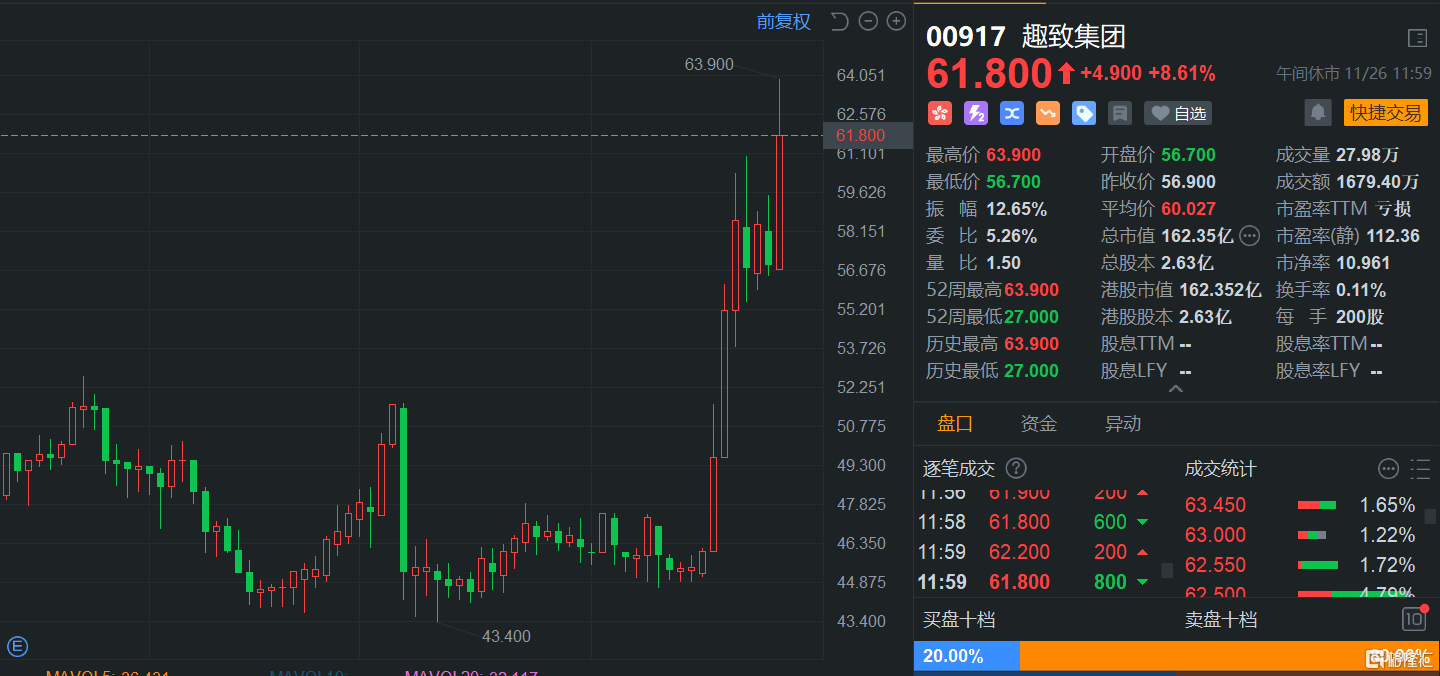The width and height of the screenshot is (1440, 676).
Task: Toggle the 自选 watchlist heart button
Action: pyautogui.click(x=1179, y=113)
